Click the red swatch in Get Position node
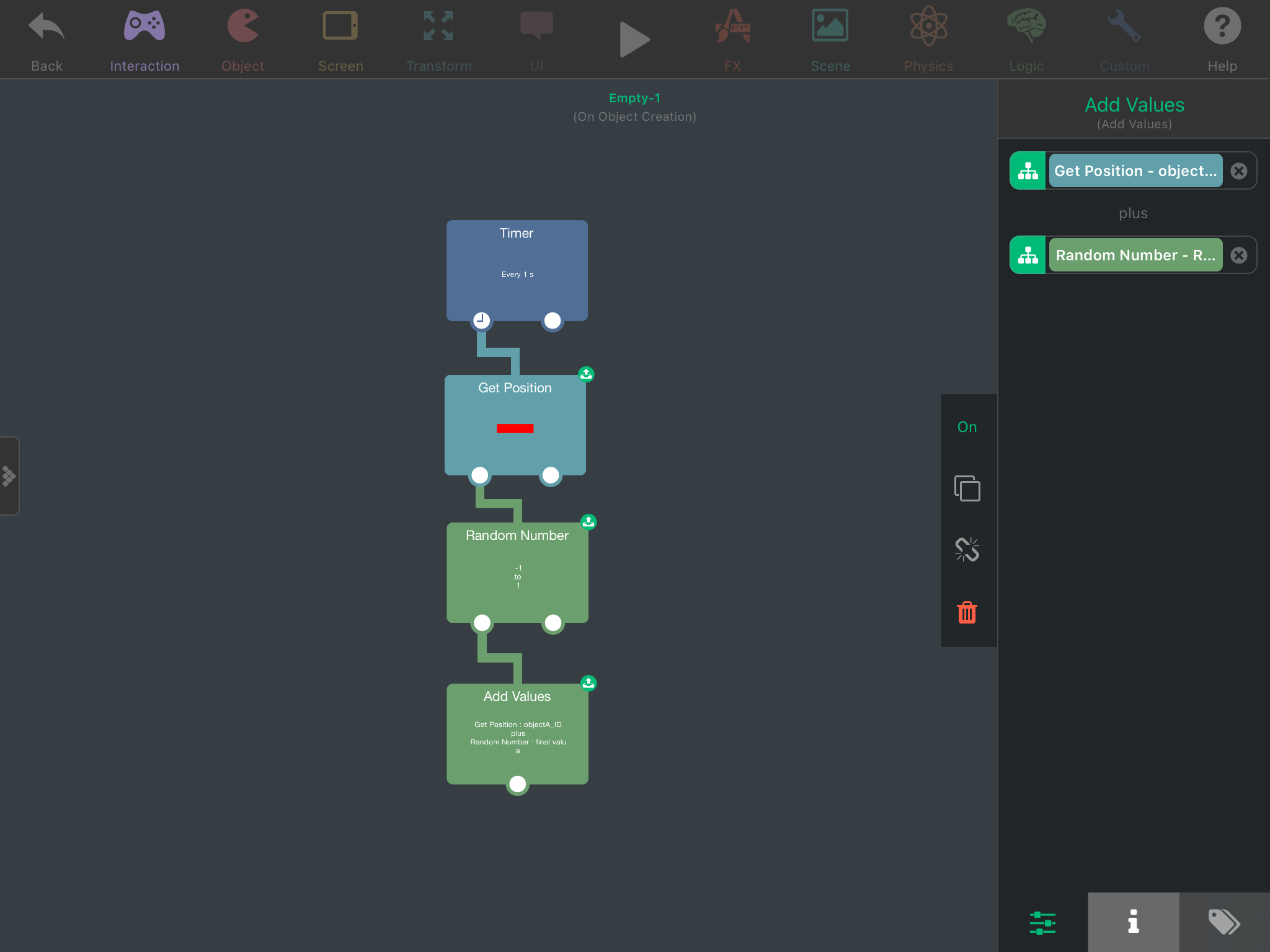 (x=515, y=428)
